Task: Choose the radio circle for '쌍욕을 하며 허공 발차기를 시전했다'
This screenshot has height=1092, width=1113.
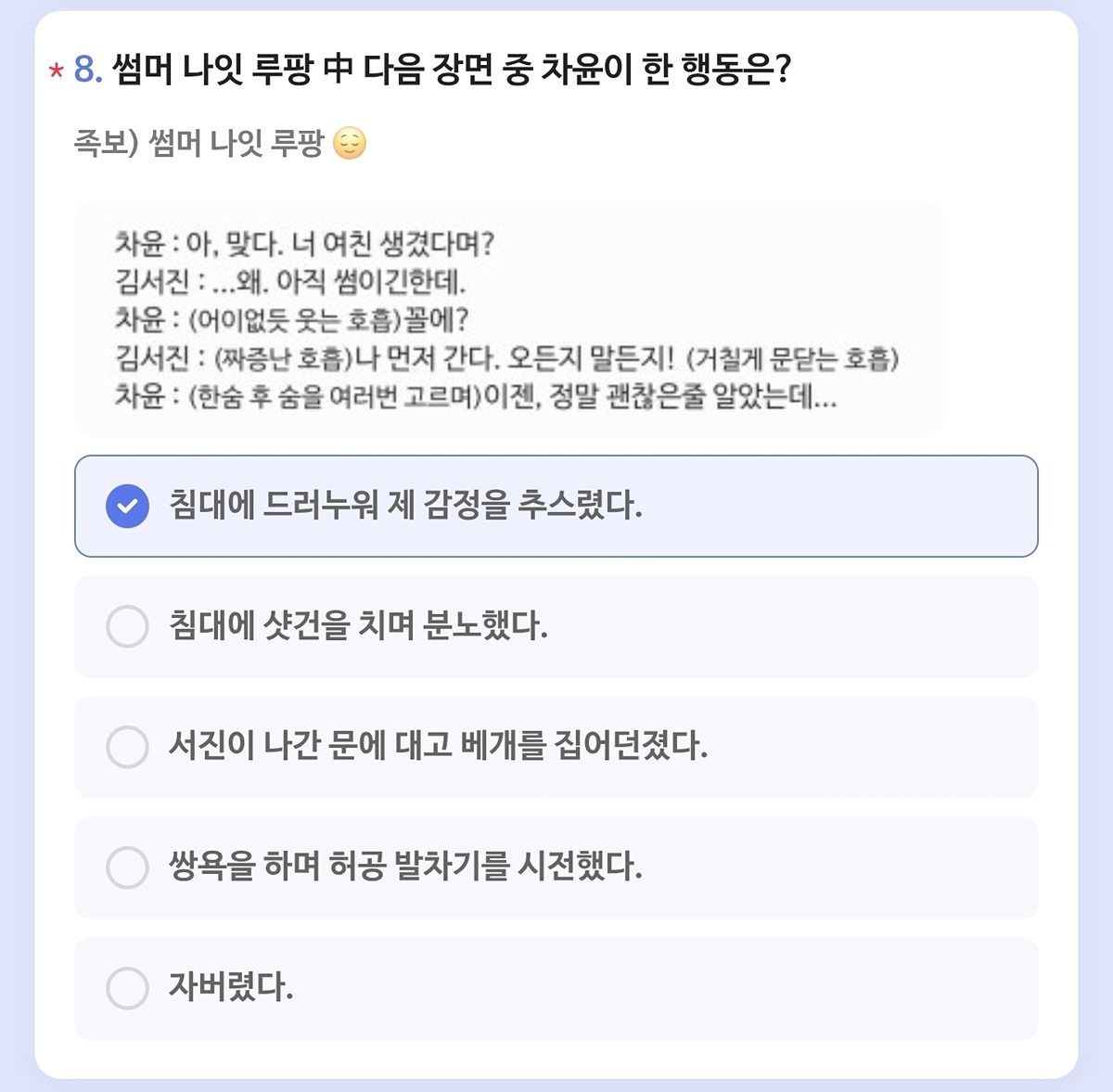Action: click(x=127, y=867)
